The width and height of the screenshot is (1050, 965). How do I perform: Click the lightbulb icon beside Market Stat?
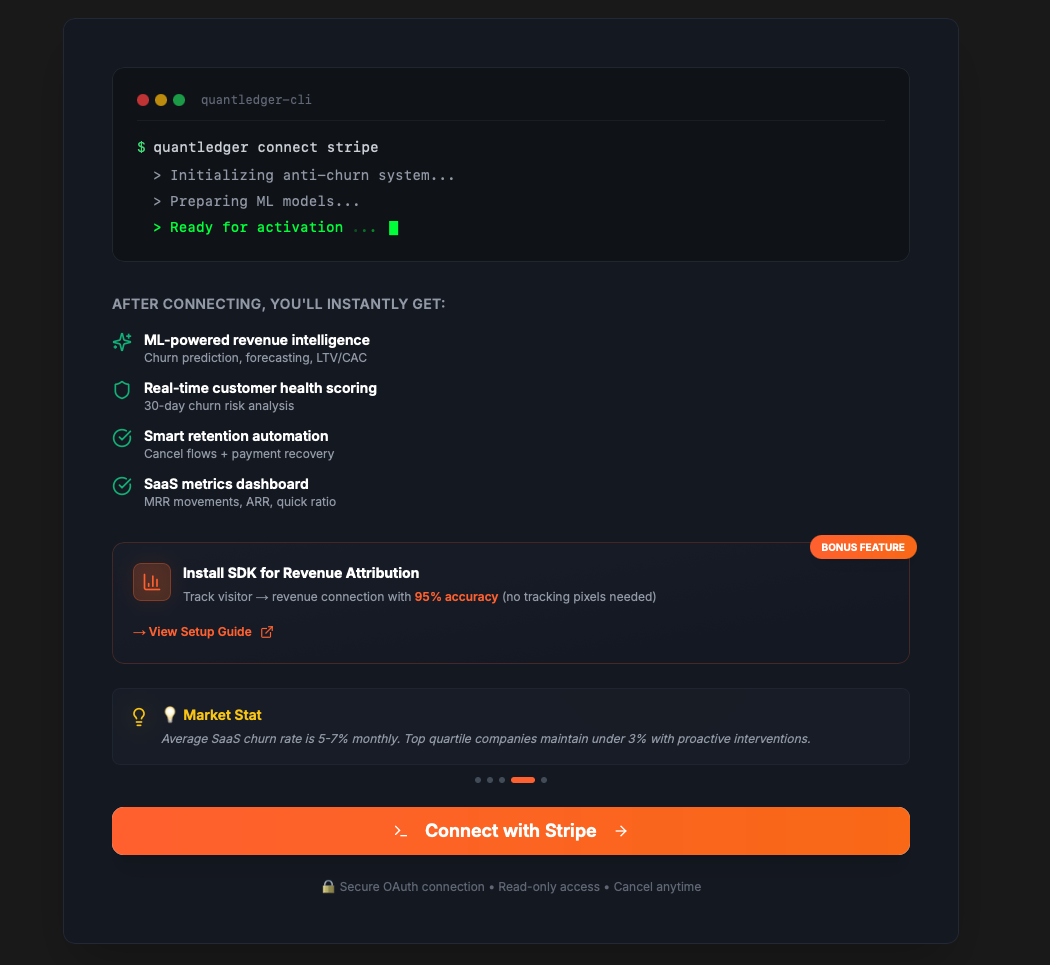[139, 716]
